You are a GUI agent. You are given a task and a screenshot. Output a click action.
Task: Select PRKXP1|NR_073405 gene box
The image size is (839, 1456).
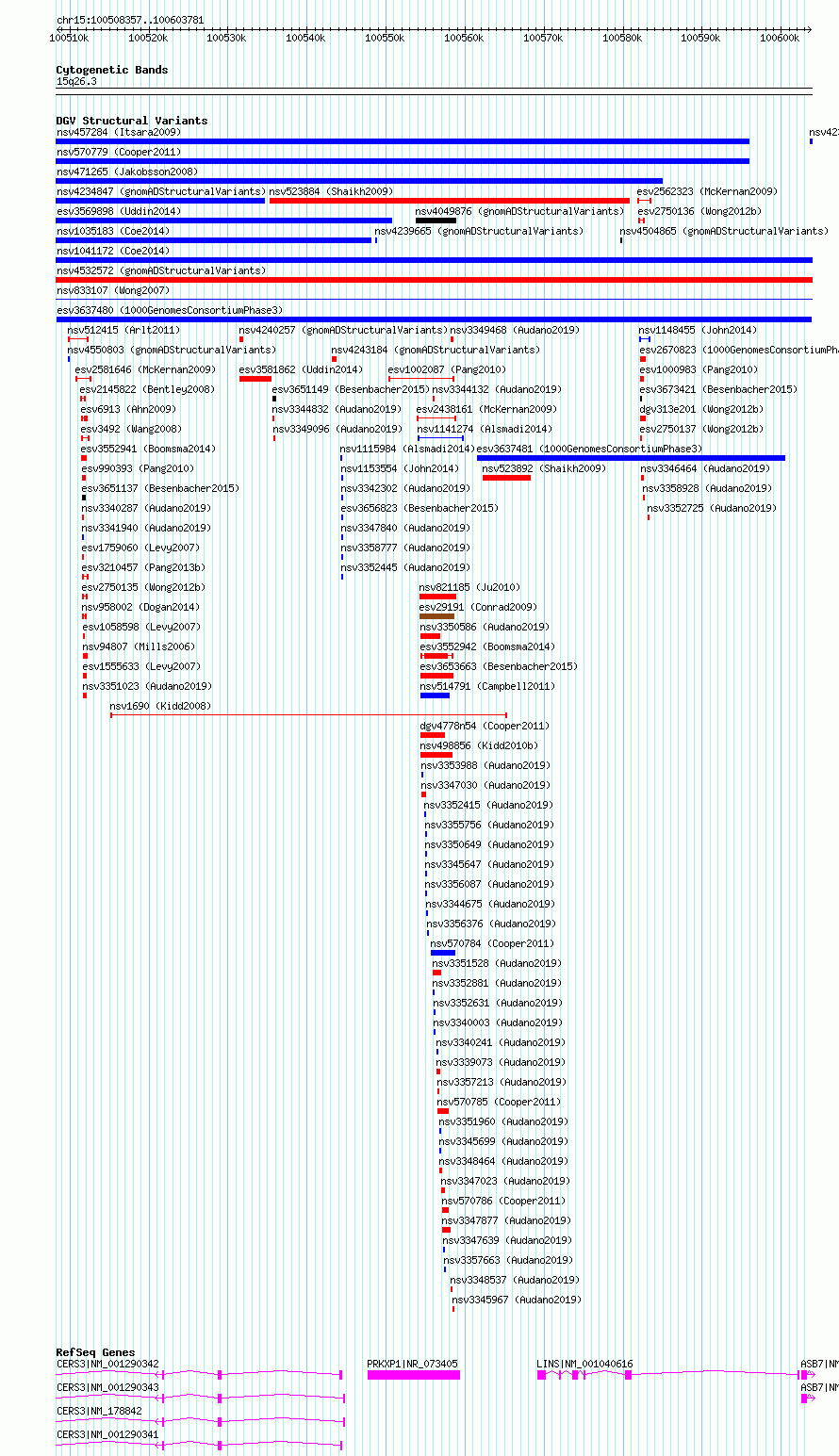(x=414, y=1375)
